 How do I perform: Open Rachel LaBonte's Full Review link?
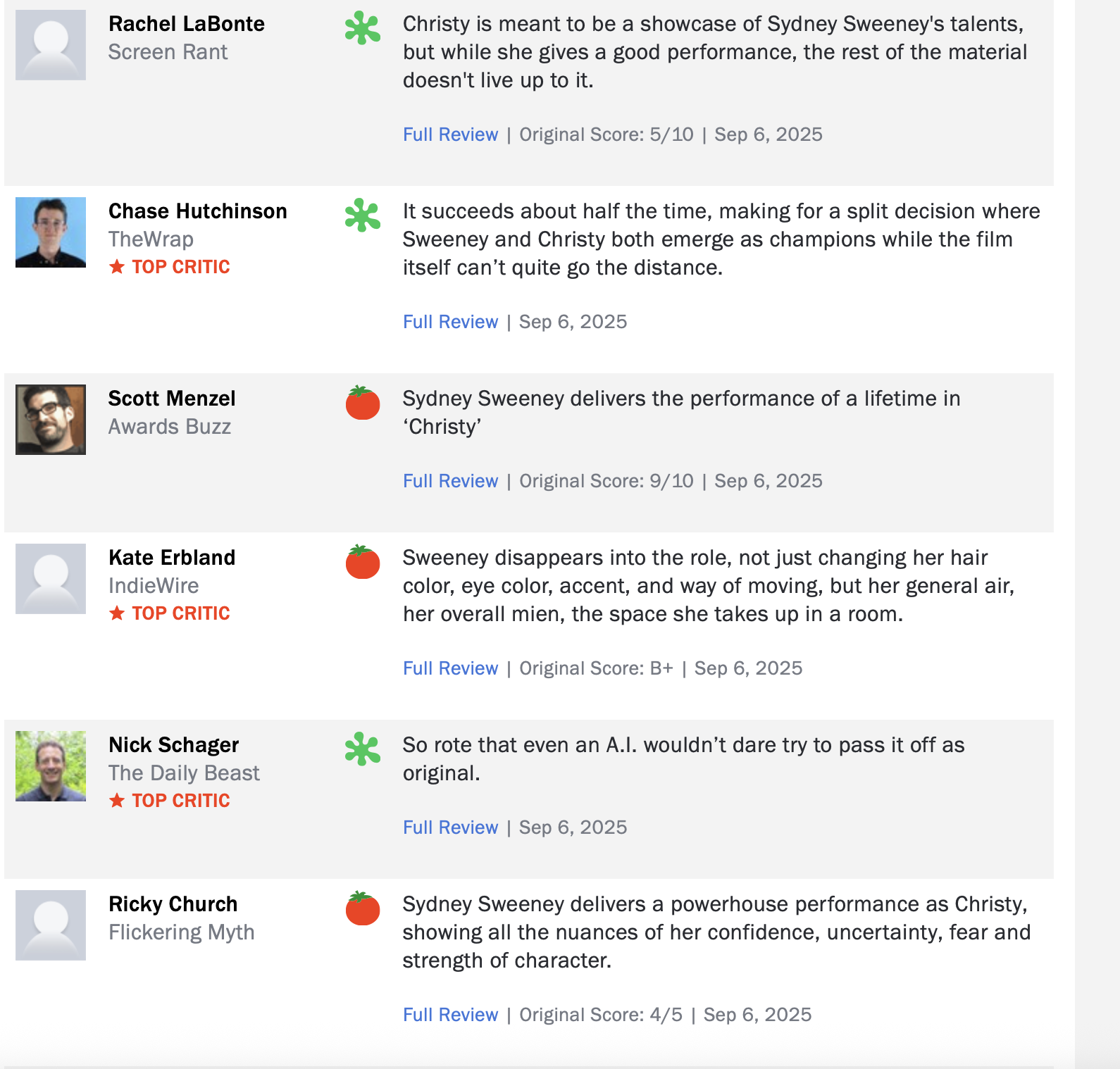[x=450, y=135]
